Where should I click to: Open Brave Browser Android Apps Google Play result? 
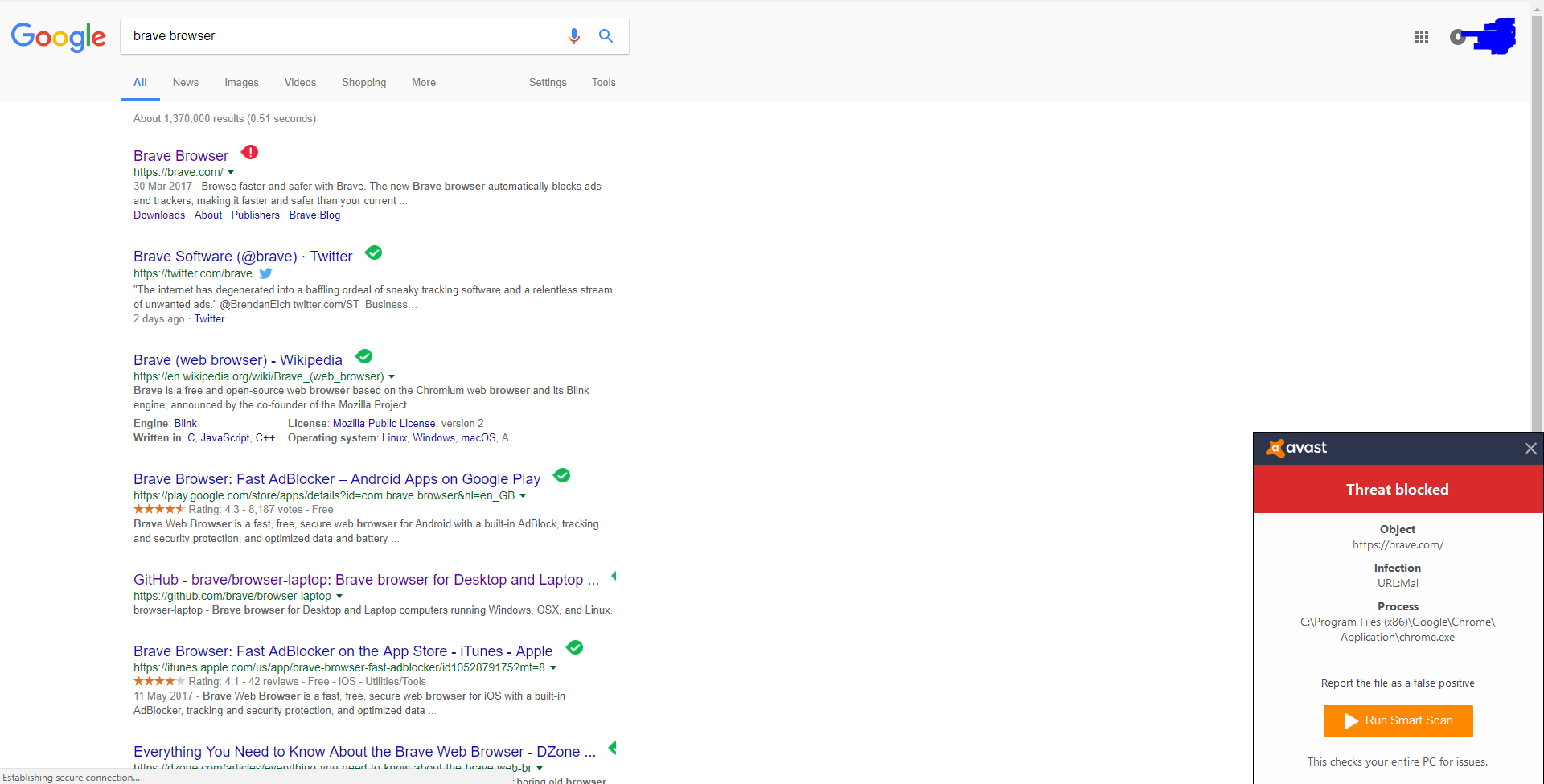point(337,479)
